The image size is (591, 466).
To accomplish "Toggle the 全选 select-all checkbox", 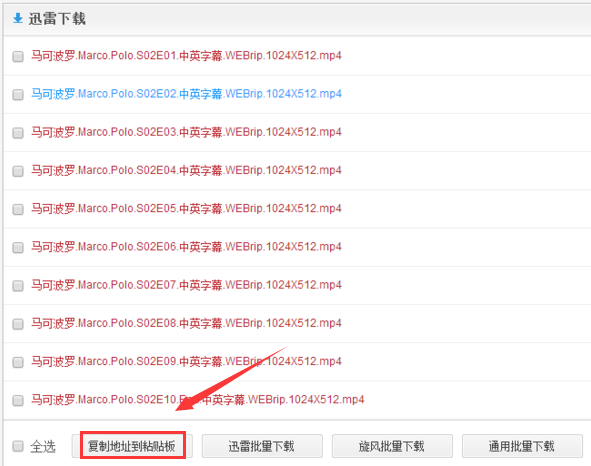I will click(18, 446).
